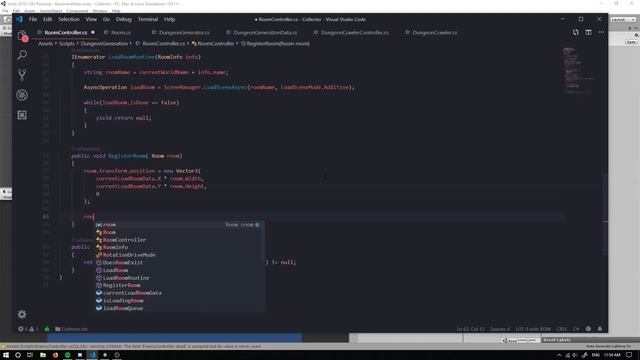Change encoding via UTF-8 with BOM
640x360 pixels.
(x=533, y=329)
